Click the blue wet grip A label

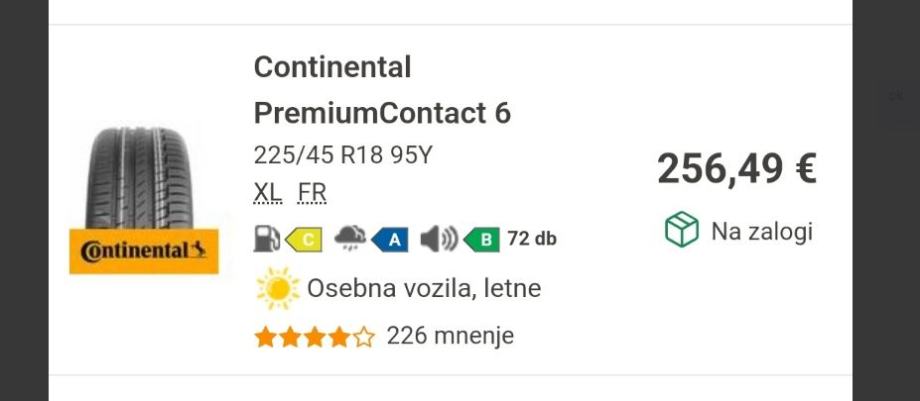pos(391,239)
